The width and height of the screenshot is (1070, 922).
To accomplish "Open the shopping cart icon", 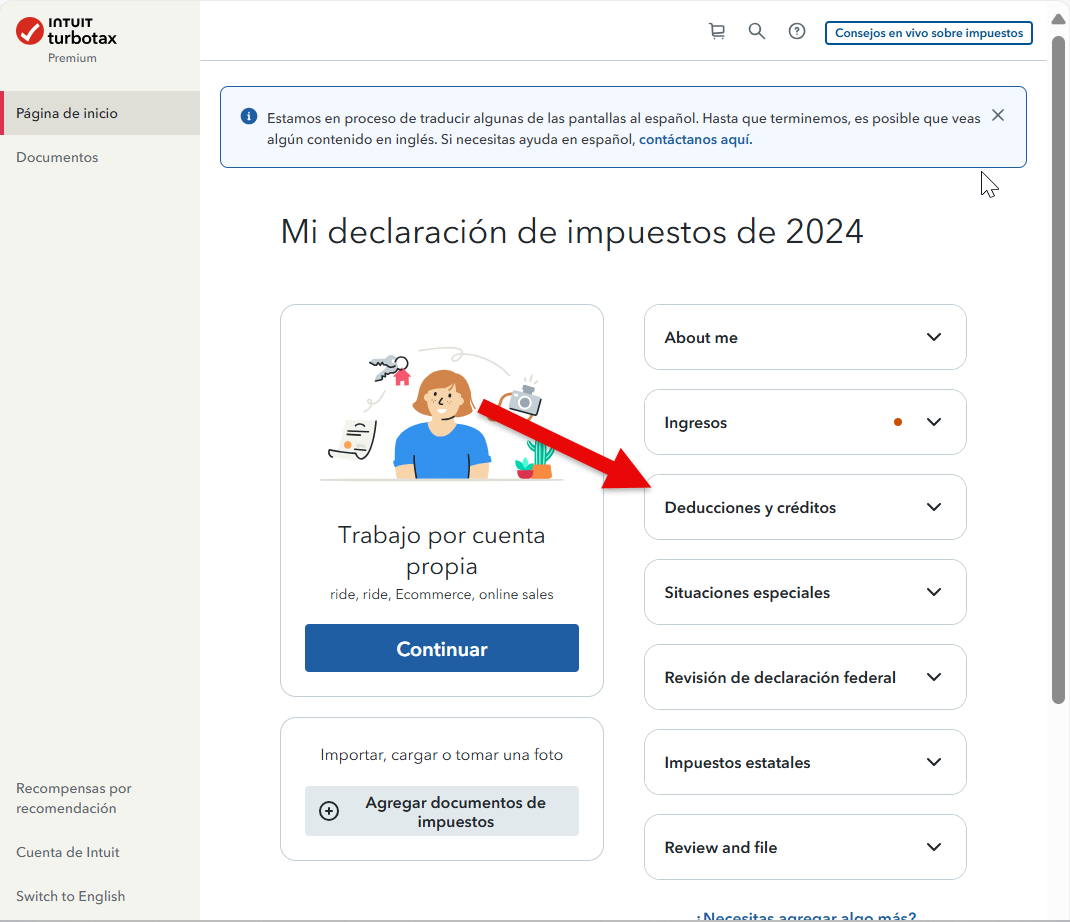I will tap(717, 32).
